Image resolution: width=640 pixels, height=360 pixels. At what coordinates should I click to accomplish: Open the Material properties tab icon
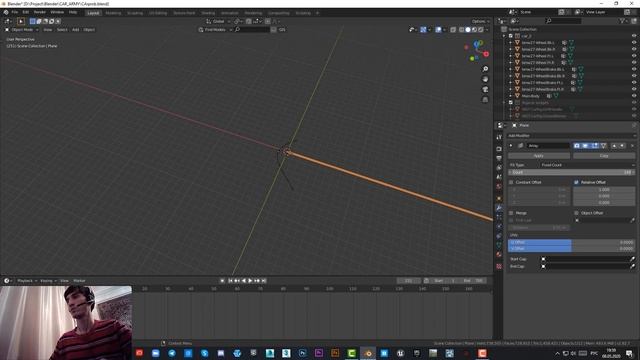coord(499,255)
